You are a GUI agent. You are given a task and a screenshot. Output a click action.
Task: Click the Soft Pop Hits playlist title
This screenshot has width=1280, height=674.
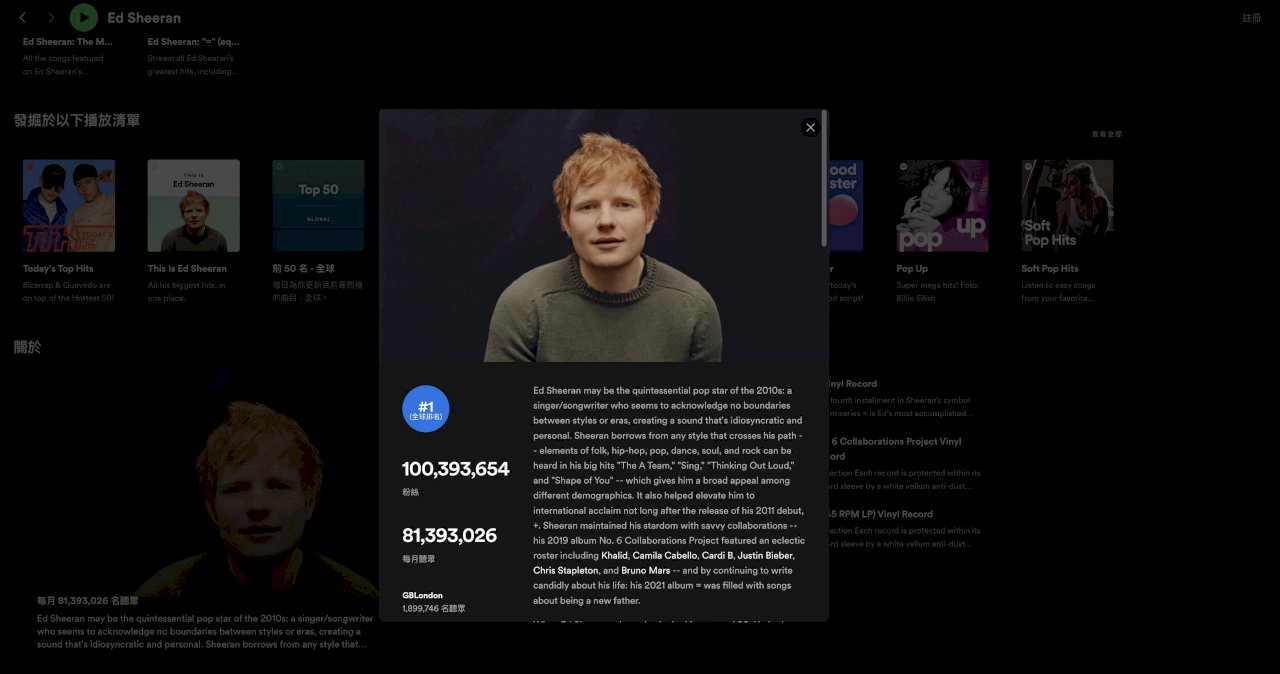click(1050, 269)
